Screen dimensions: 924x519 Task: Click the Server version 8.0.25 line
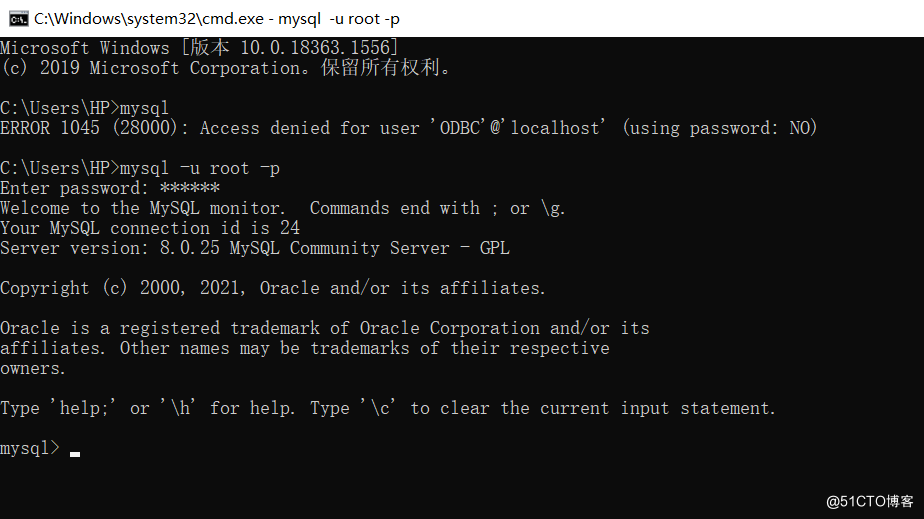click(255, 248)
